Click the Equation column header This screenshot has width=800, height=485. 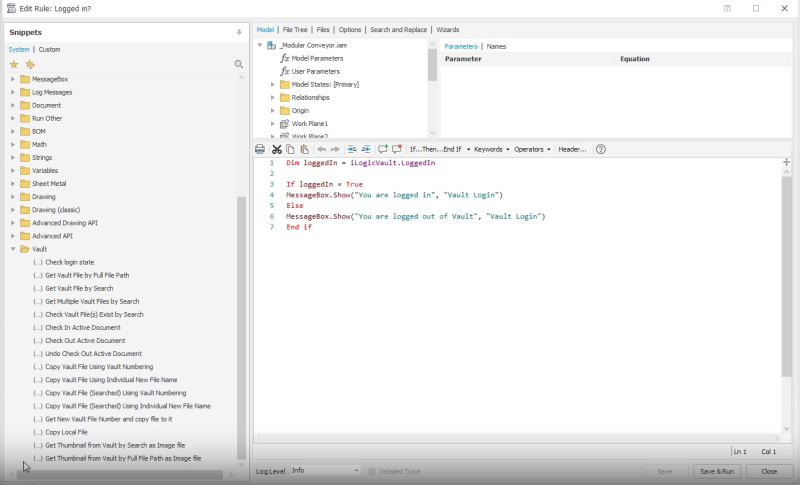click(635, 59)
